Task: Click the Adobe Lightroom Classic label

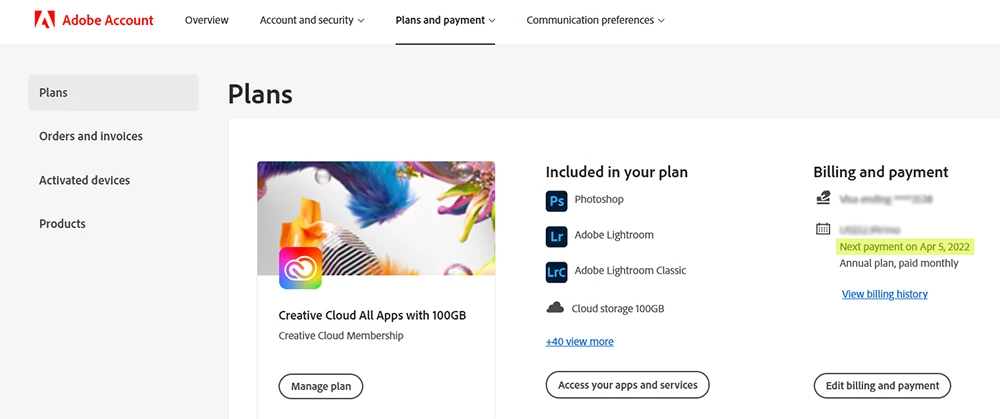Action: tap(630, 270)
